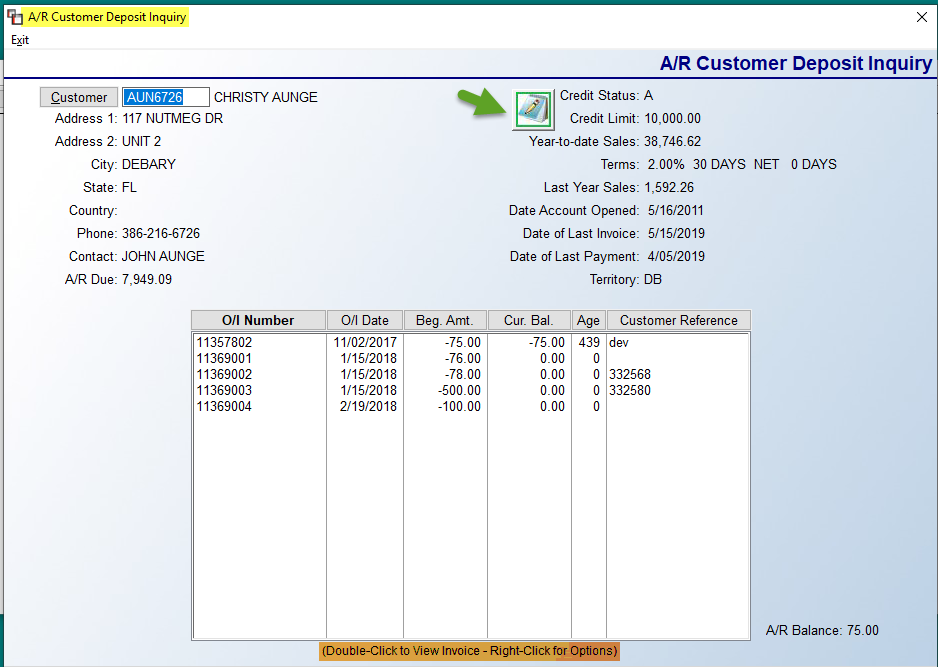Click the phone number 386-216-6726

click(x=161, y=233)
